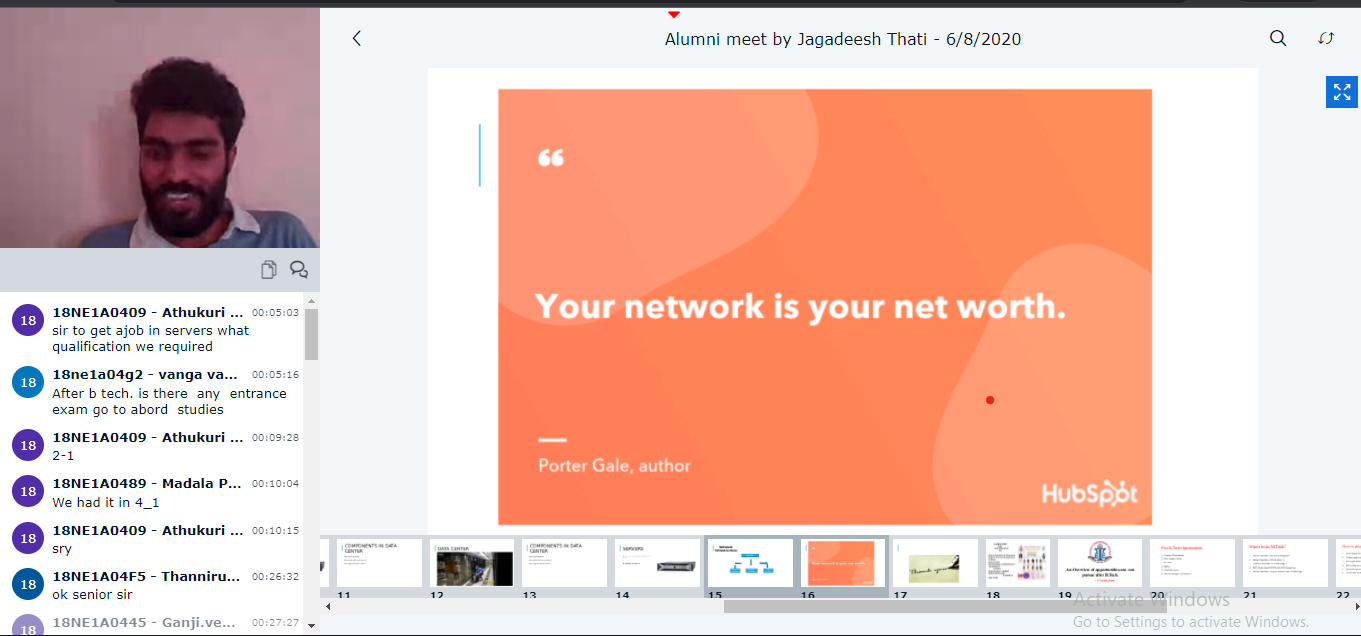This screenshot has height=636, width=1361.
Task: Click sender name '18NE1A0445 - Ganji.ve...'
Action: pos(144,622)
